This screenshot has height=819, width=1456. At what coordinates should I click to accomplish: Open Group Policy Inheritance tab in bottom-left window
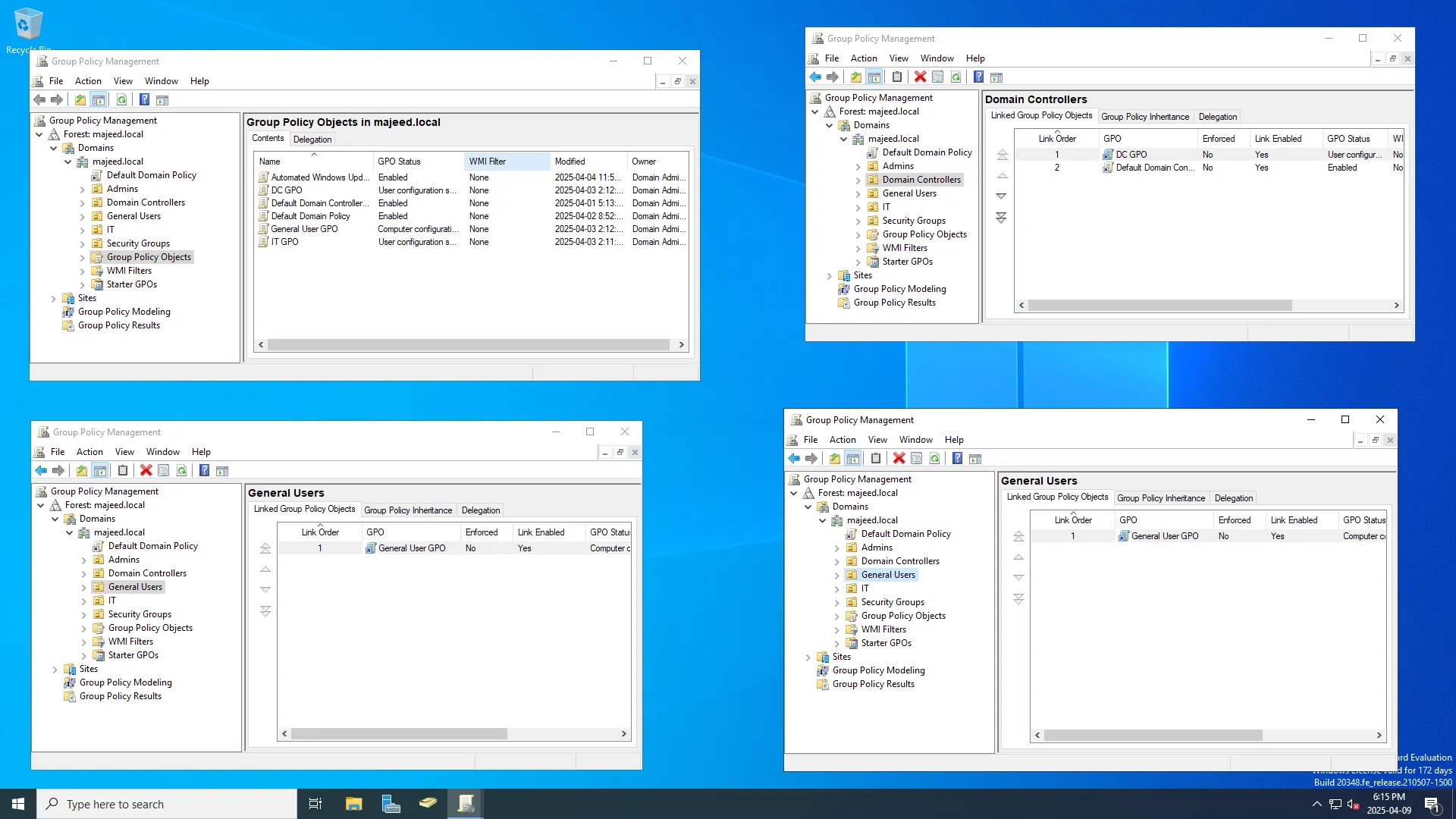[408, 510]
